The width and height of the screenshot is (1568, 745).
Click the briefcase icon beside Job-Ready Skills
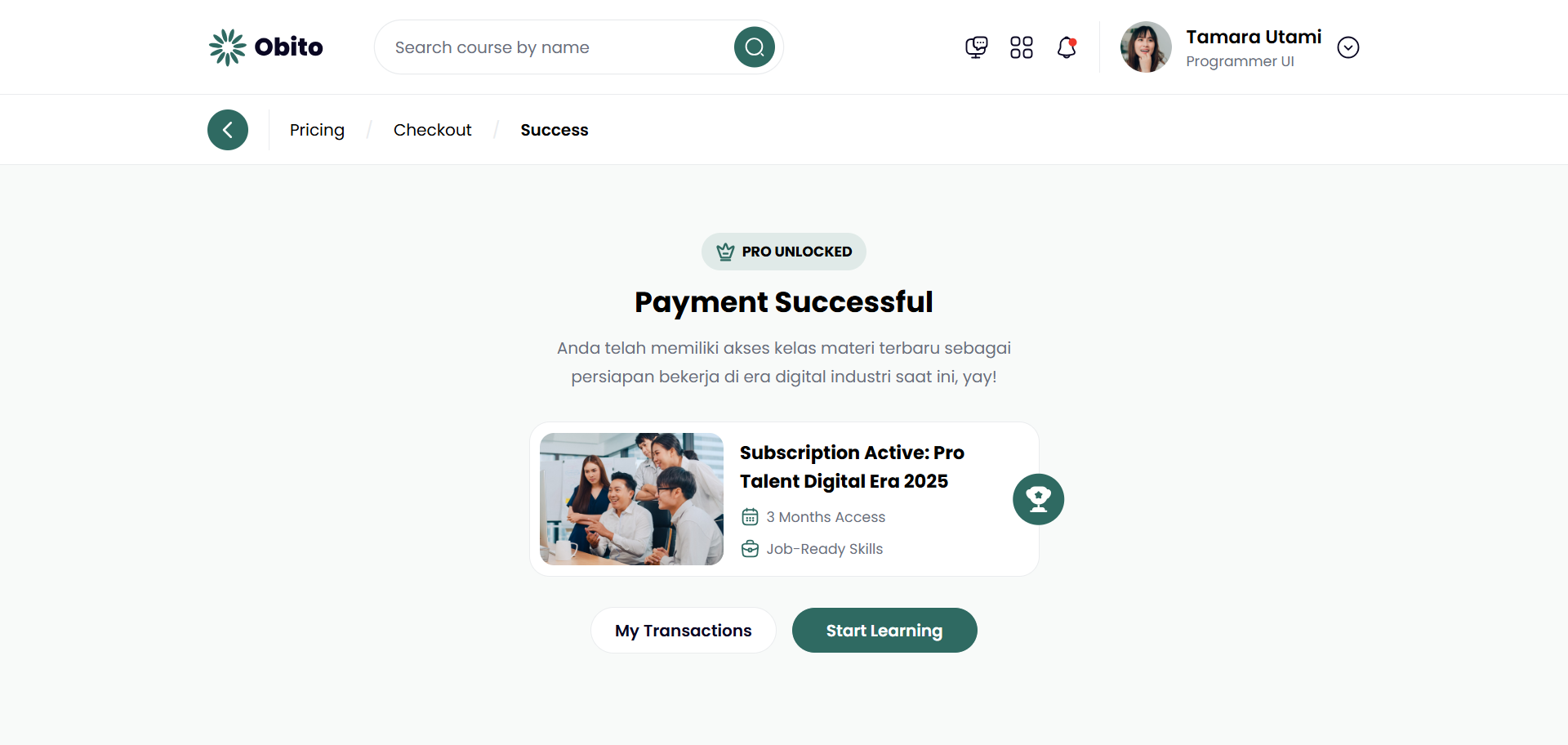click(750, 549)
